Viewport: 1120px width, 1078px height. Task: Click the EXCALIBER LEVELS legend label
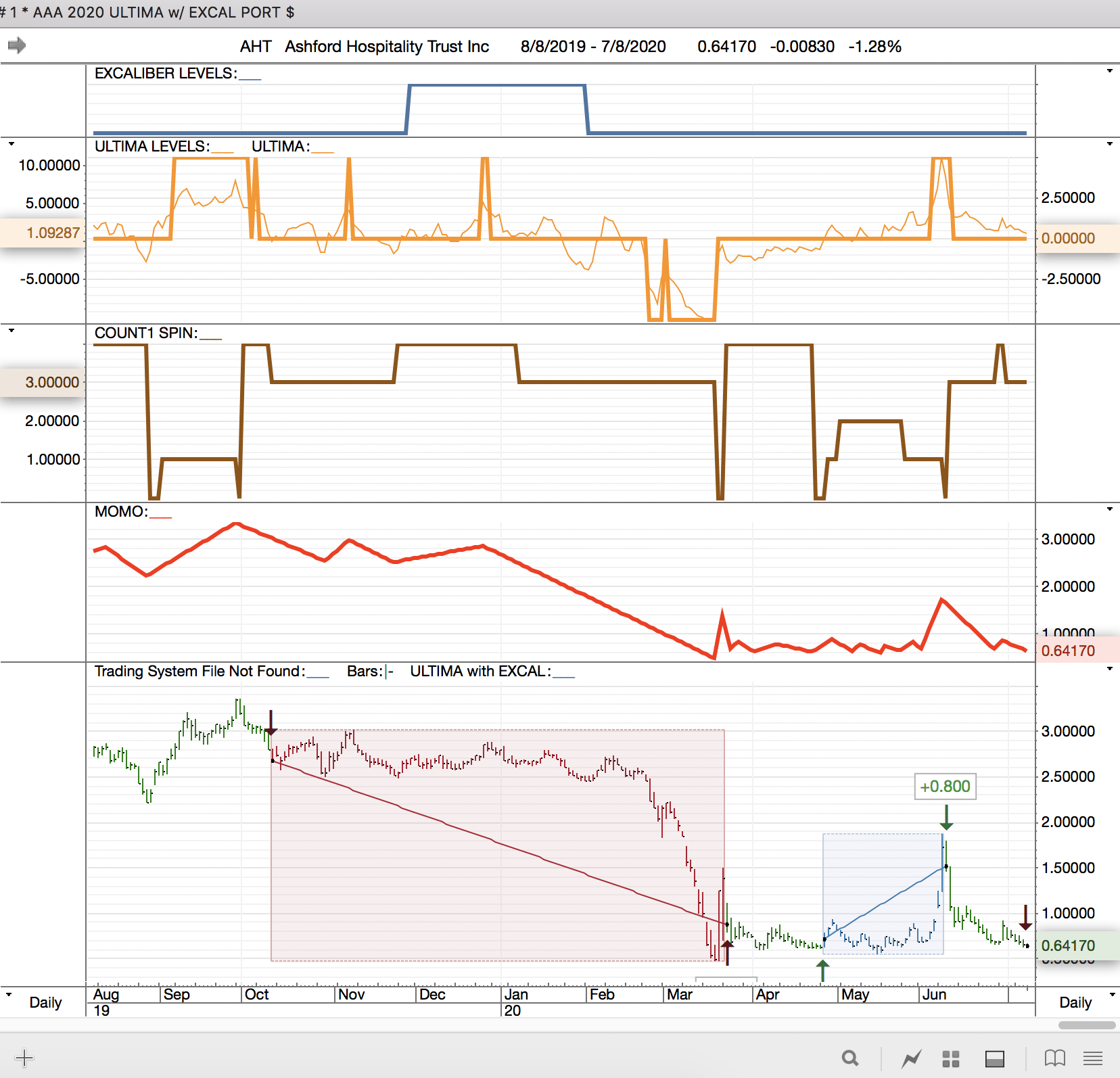(x=166, y=73)
